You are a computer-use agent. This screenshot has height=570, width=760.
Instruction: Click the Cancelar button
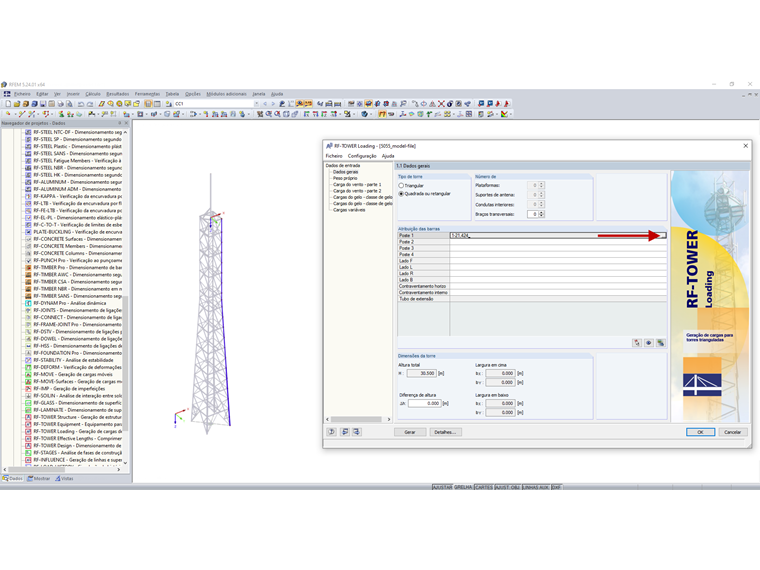pos(732,432)
